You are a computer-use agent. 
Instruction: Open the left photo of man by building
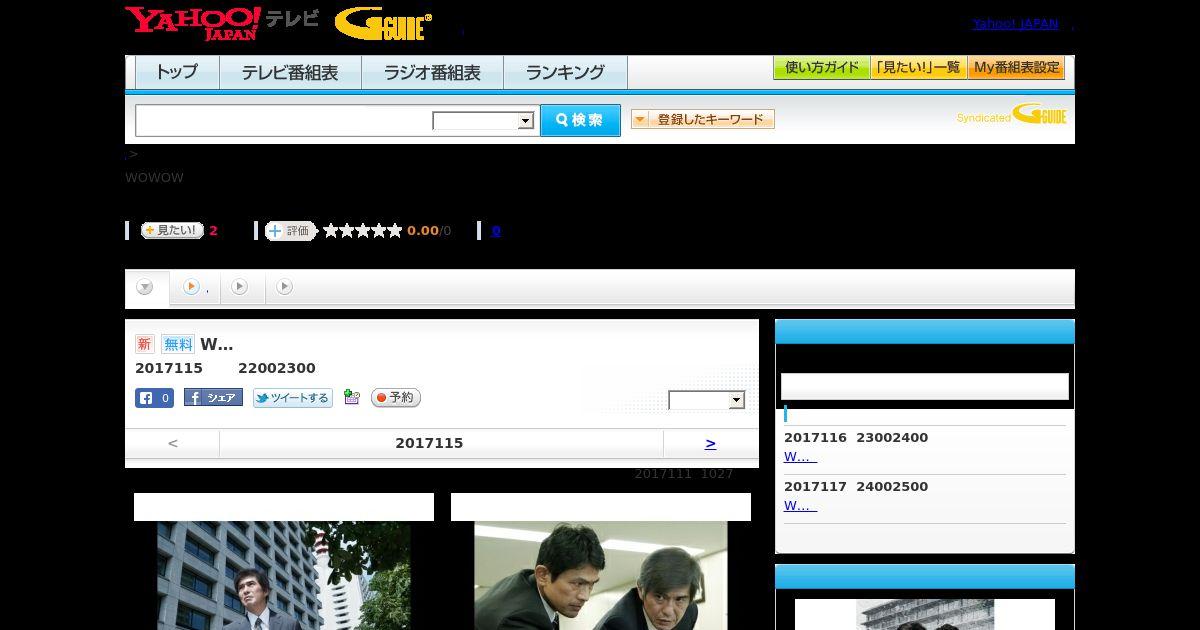click(x=284, y=576)
